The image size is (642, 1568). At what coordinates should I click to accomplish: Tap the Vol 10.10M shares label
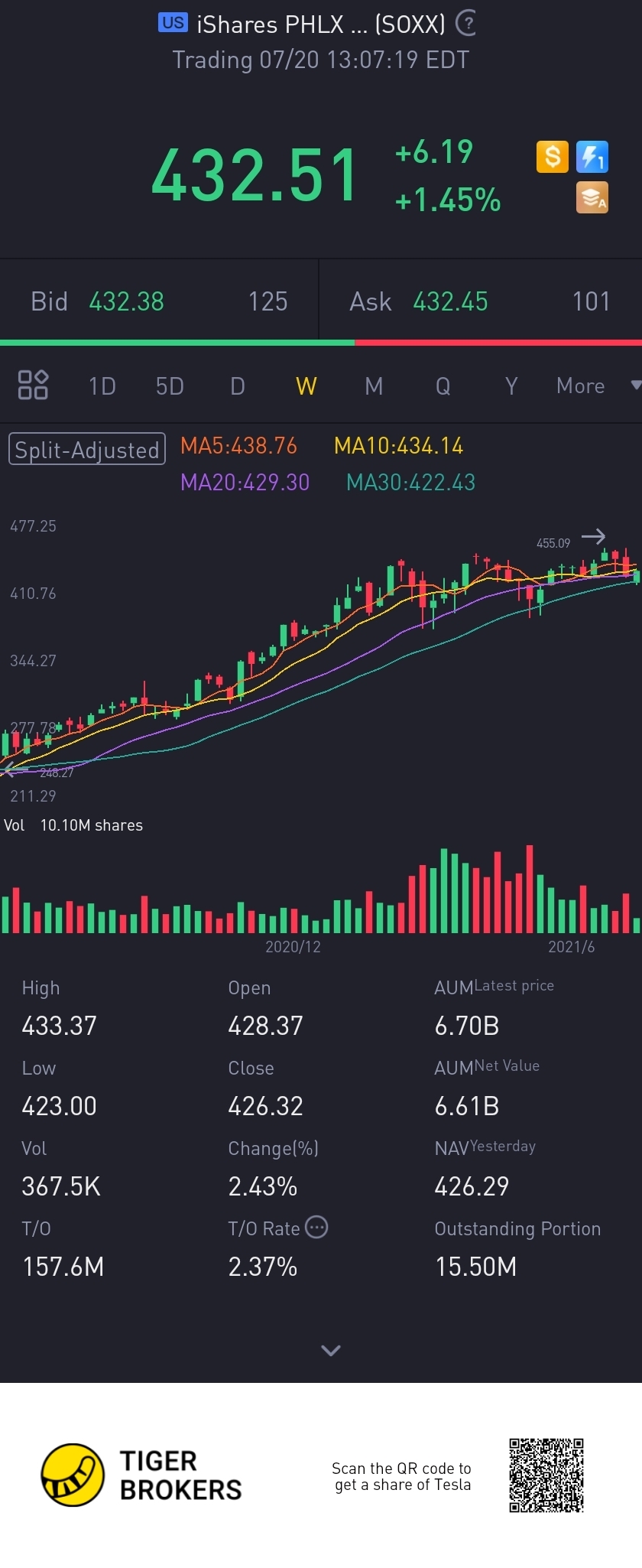pyautogui.click(x=73, y=825)
